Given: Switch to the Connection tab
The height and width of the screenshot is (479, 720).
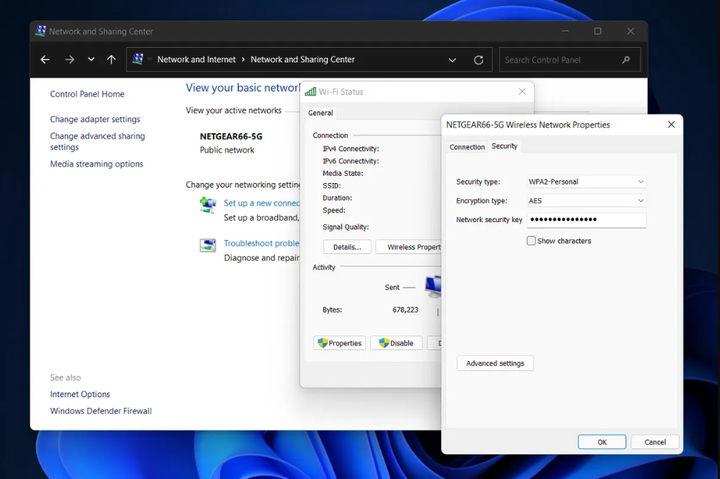Looking at the screenshot, I should coord(467,147).
